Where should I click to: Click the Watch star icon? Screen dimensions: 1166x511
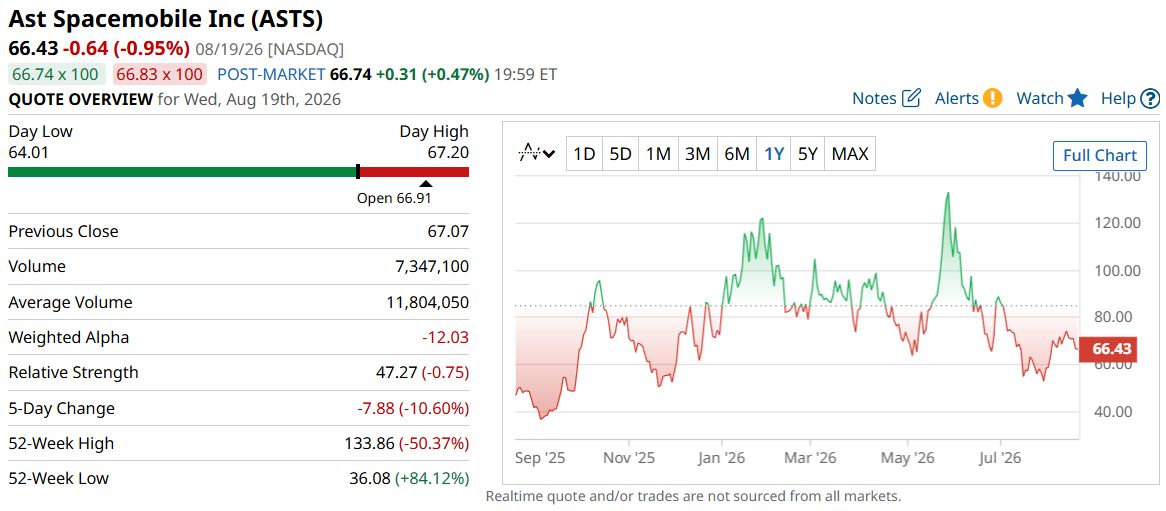click(1078, 98)
